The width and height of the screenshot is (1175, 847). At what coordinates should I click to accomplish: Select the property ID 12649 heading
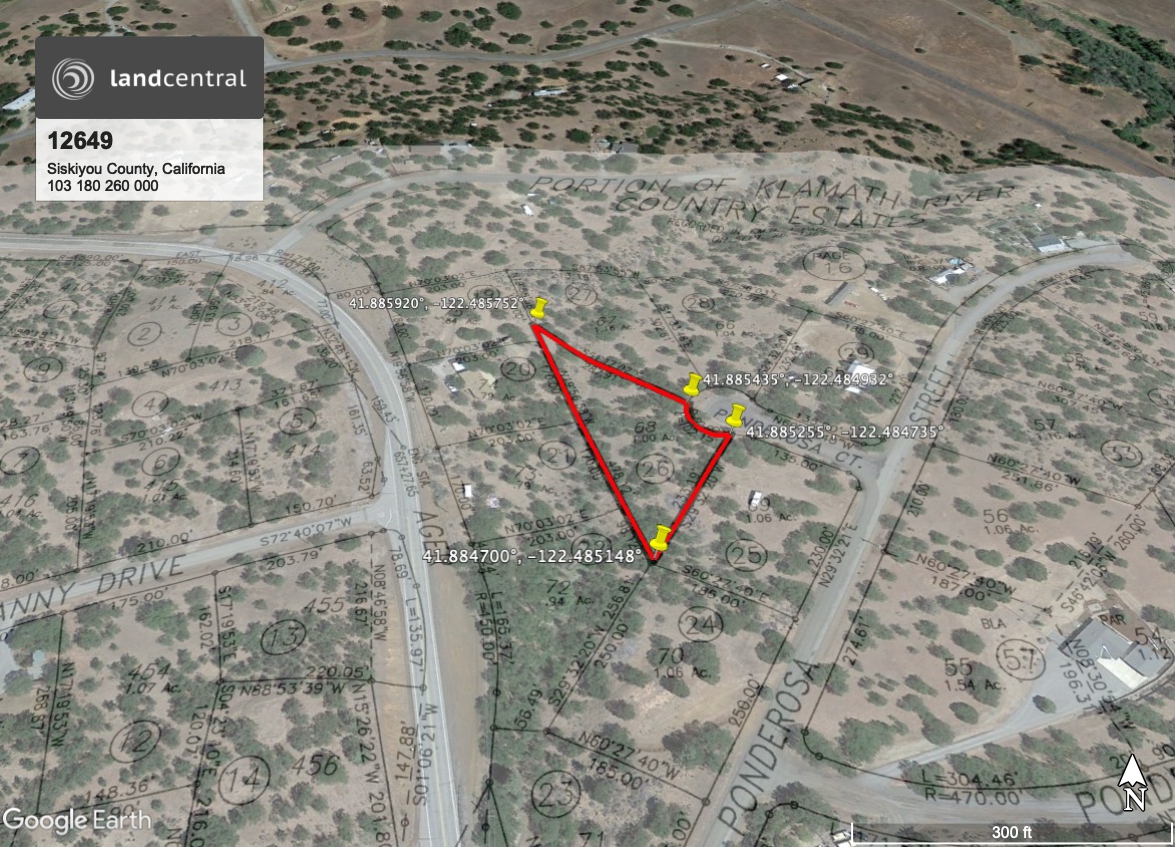80,141
